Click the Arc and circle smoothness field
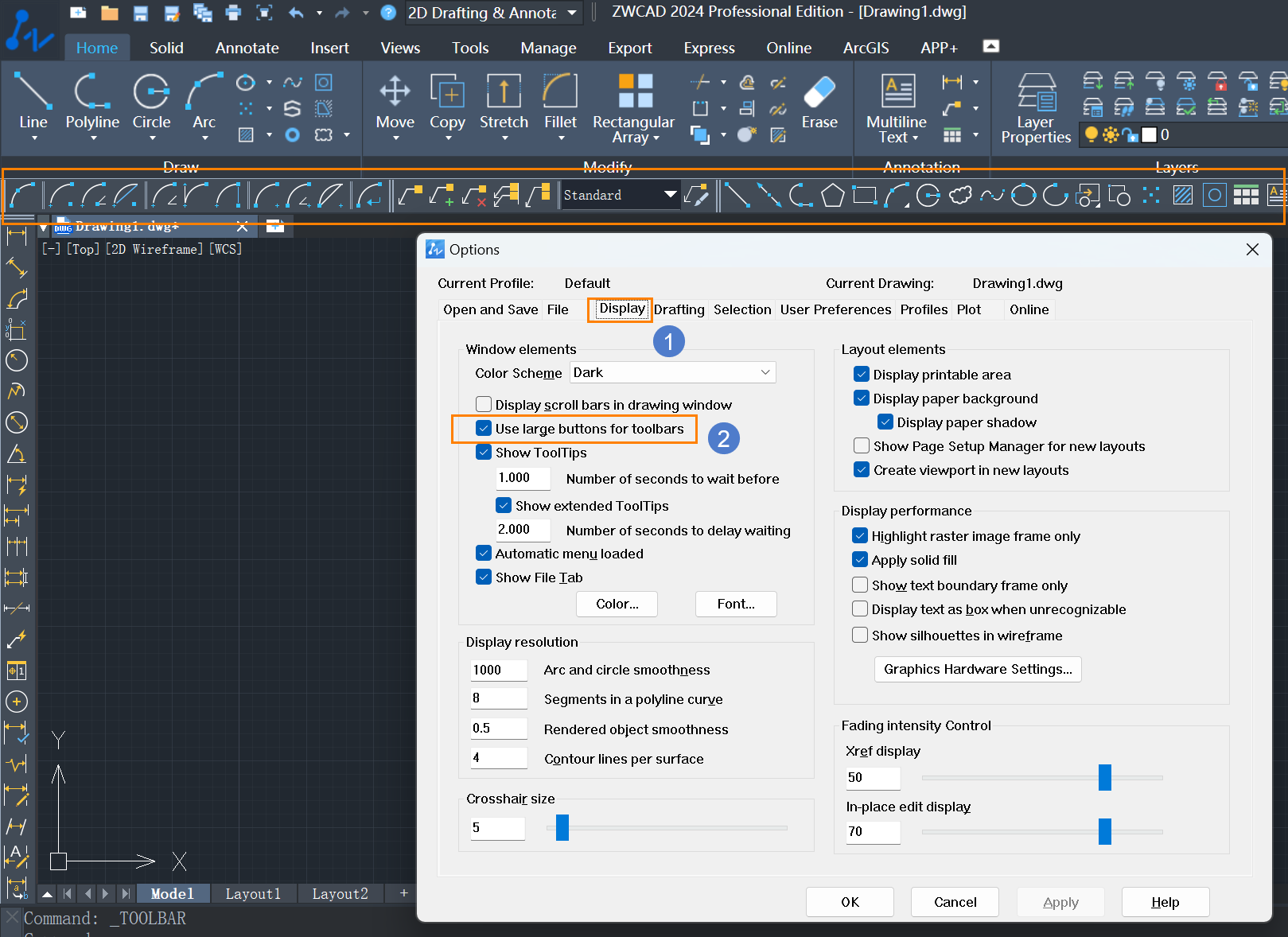This screenshot has height=937, width=1288. point(498,670)
